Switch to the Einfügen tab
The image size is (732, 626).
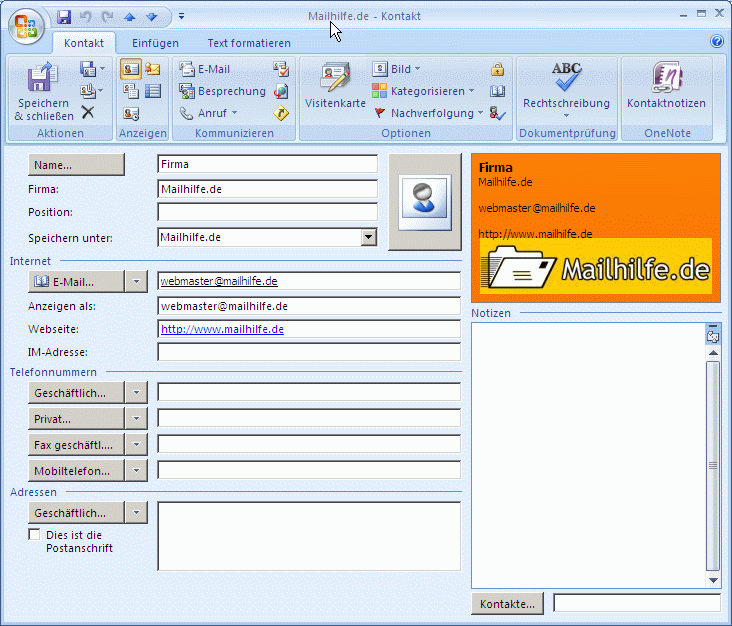(155, 43)
